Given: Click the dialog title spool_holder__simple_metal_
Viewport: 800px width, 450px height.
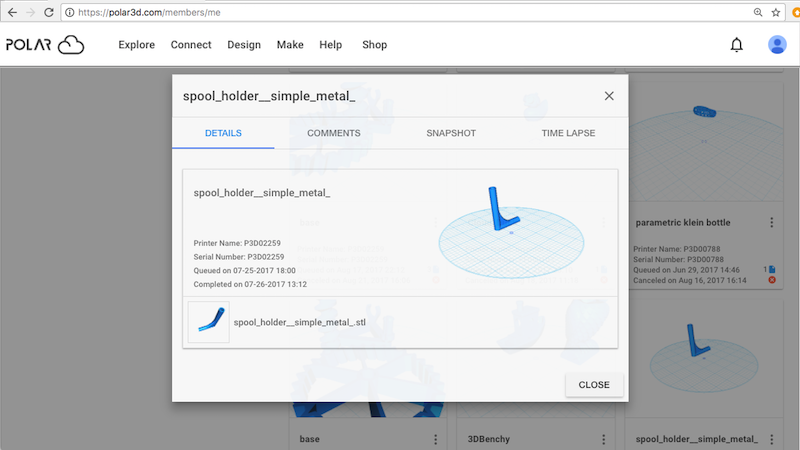Looking at the screenshot, I should [269, 96].
